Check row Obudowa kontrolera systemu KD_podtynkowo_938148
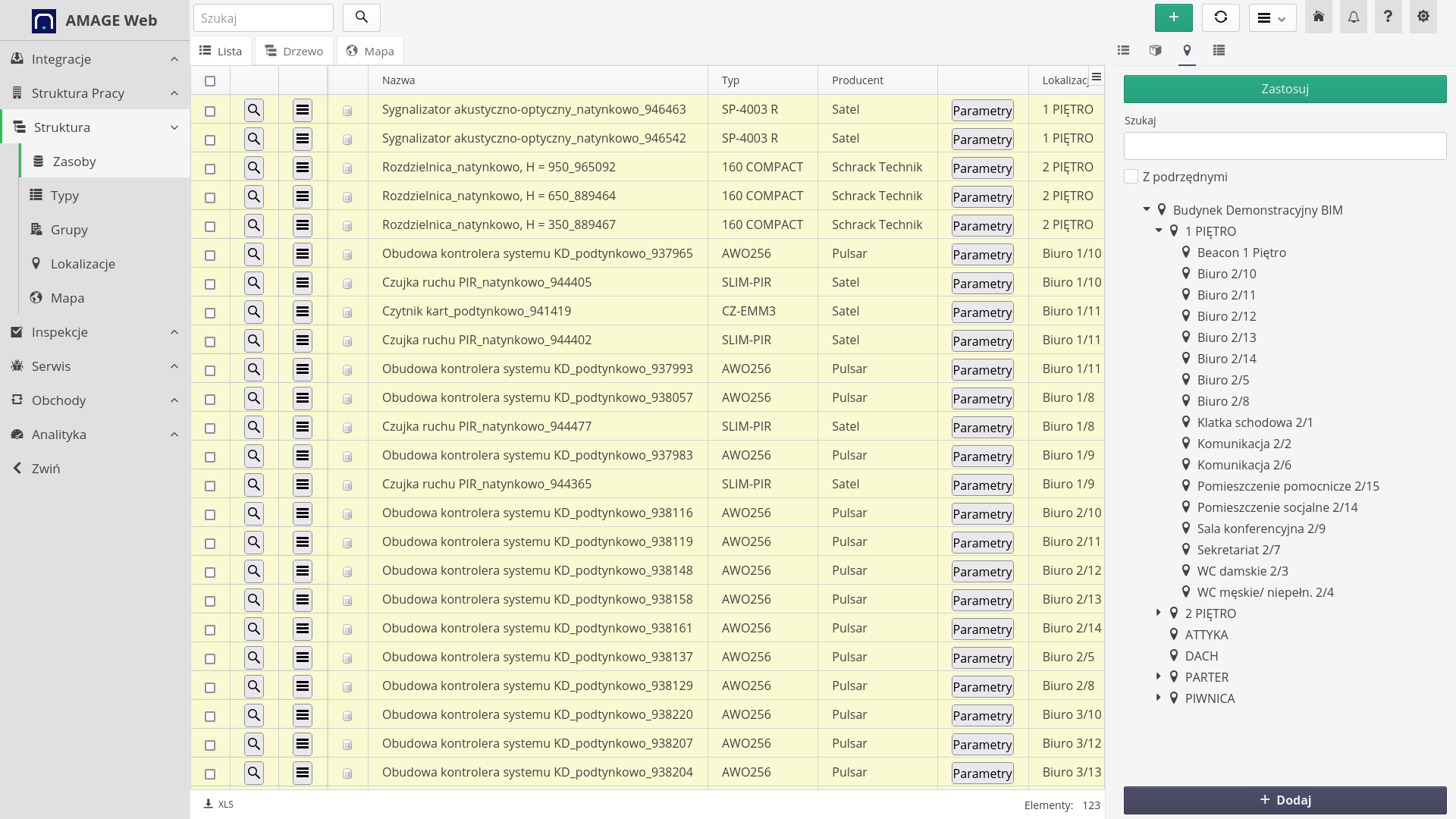1456x819 pixels. tap(210, 573)
